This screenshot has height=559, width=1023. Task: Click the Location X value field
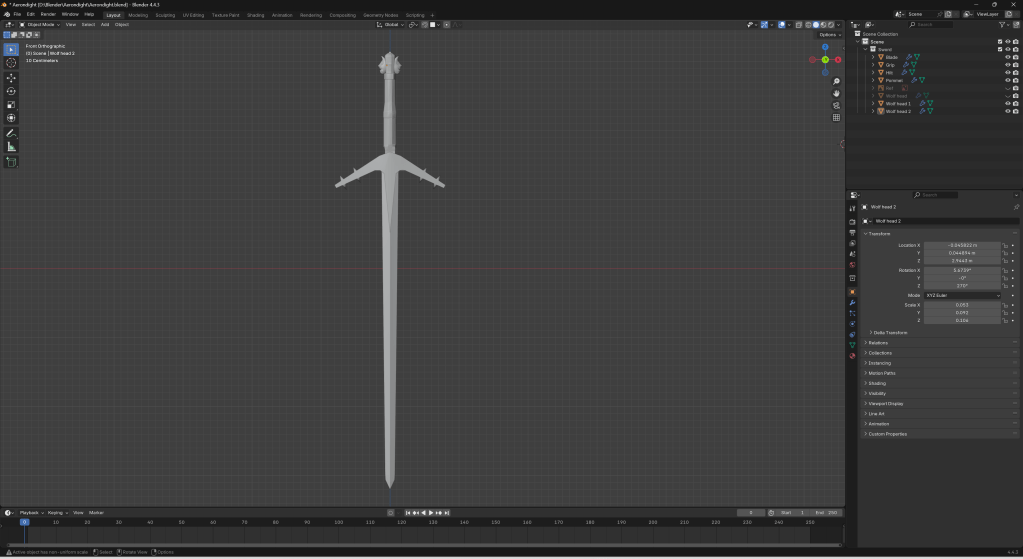[961, 245]
